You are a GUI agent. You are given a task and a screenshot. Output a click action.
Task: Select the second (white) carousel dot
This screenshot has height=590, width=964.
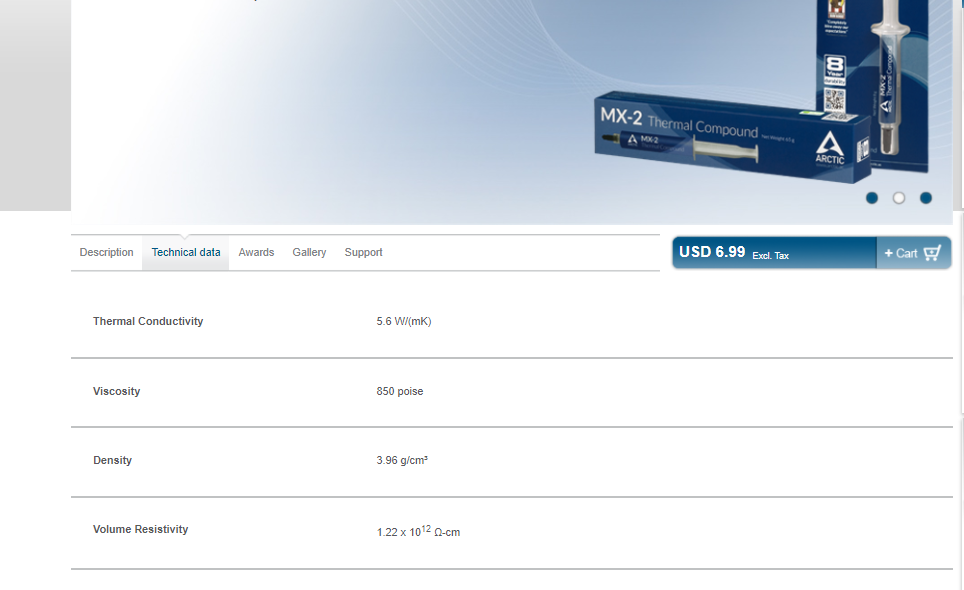point(899,198)
